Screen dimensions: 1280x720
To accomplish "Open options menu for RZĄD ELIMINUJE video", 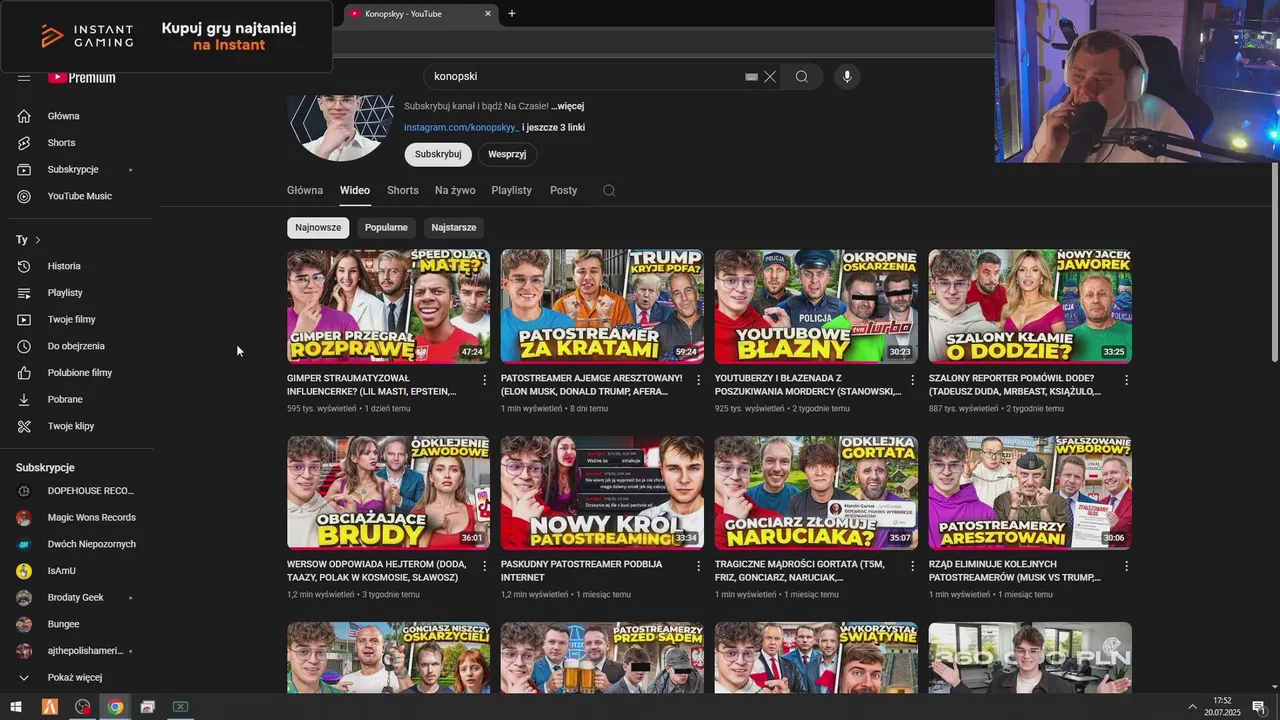I will [x=1126, y=566].
